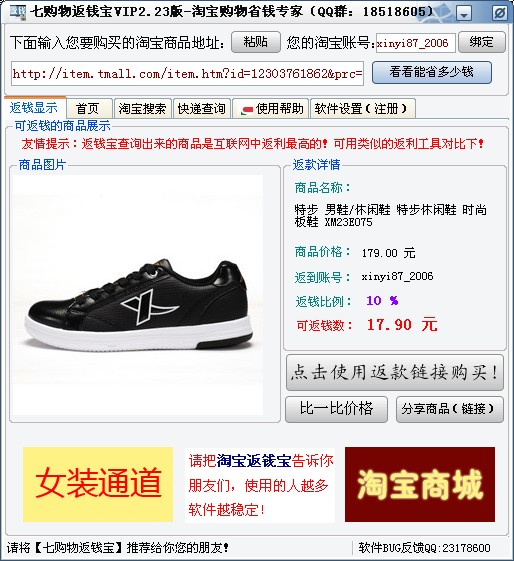Click the 粘贴 paste button

256,42
